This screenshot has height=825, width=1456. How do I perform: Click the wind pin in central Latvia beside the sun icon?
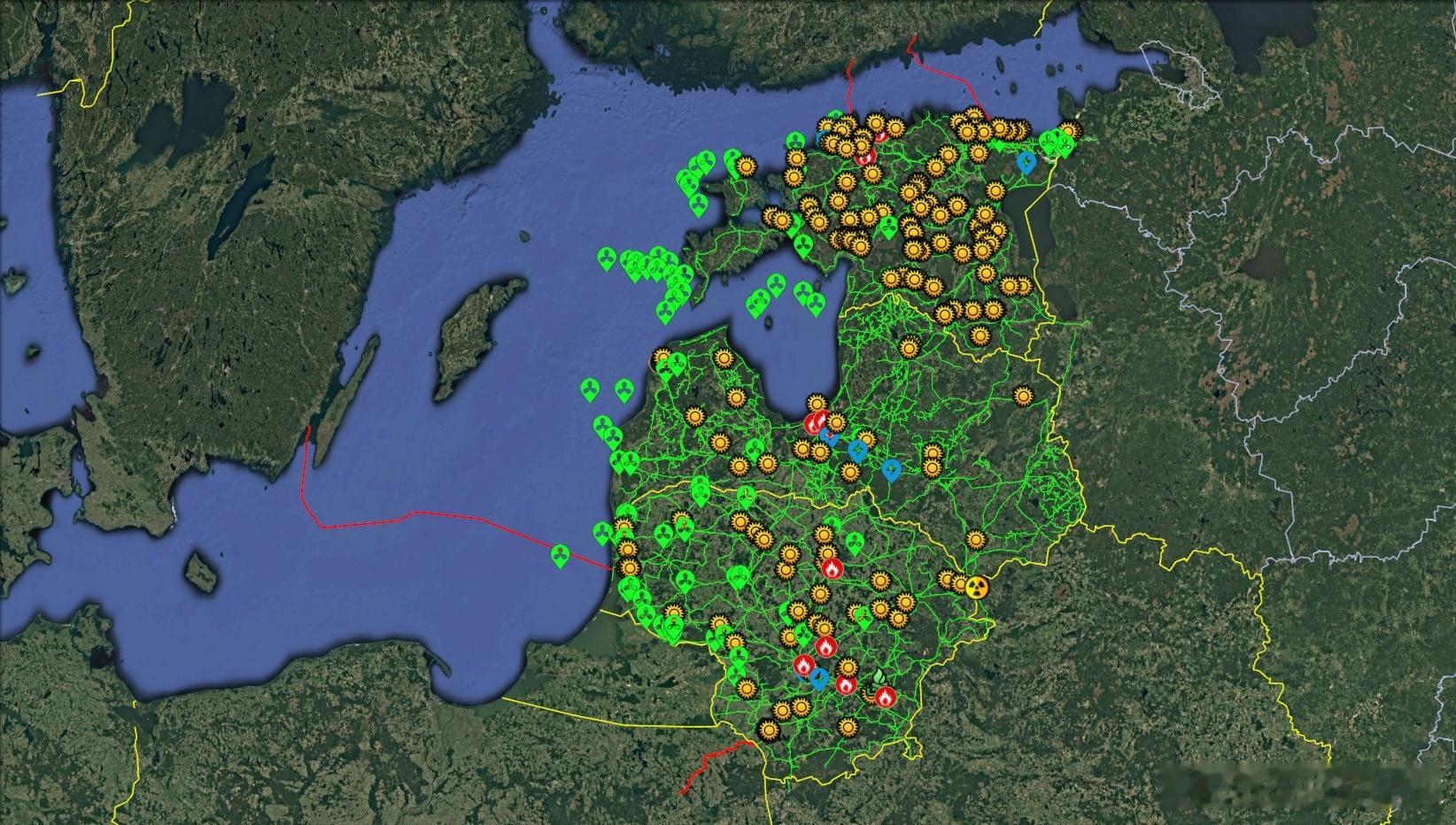click(x=754, y=451)
